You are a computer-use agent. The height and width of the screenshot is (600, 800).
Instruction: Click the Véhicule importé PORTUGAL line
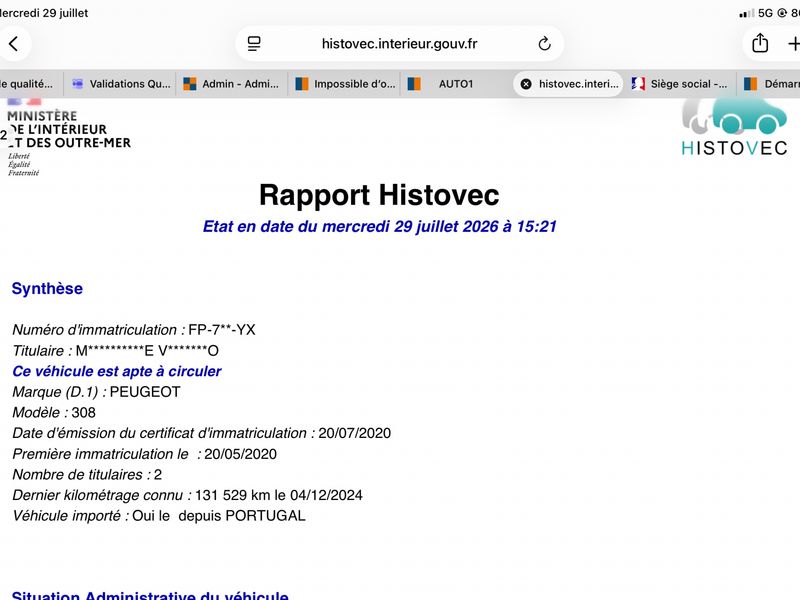[x=159, y=516]
